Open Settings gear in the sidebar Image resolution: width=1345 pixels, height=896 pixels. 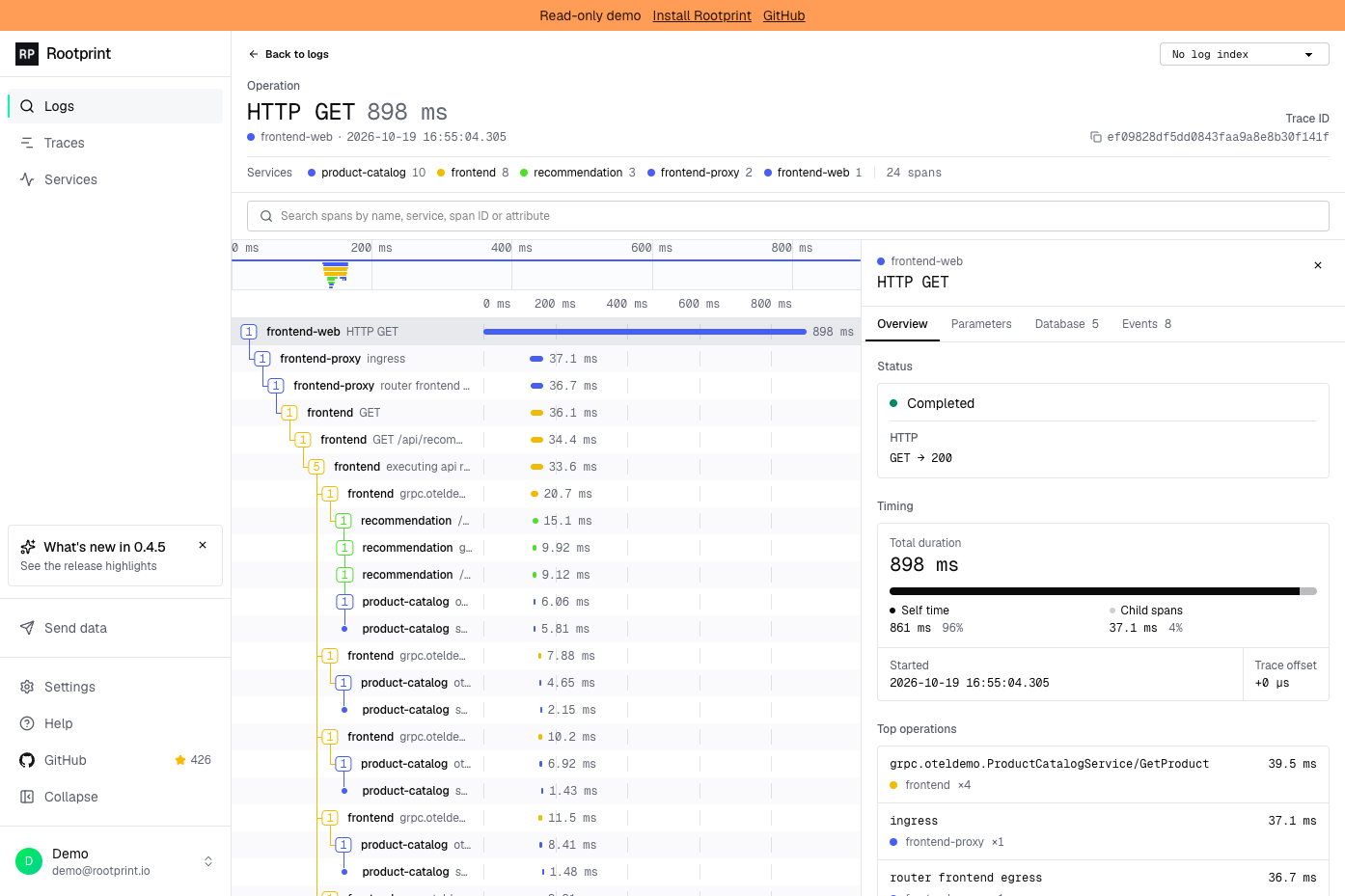[27, 687]
